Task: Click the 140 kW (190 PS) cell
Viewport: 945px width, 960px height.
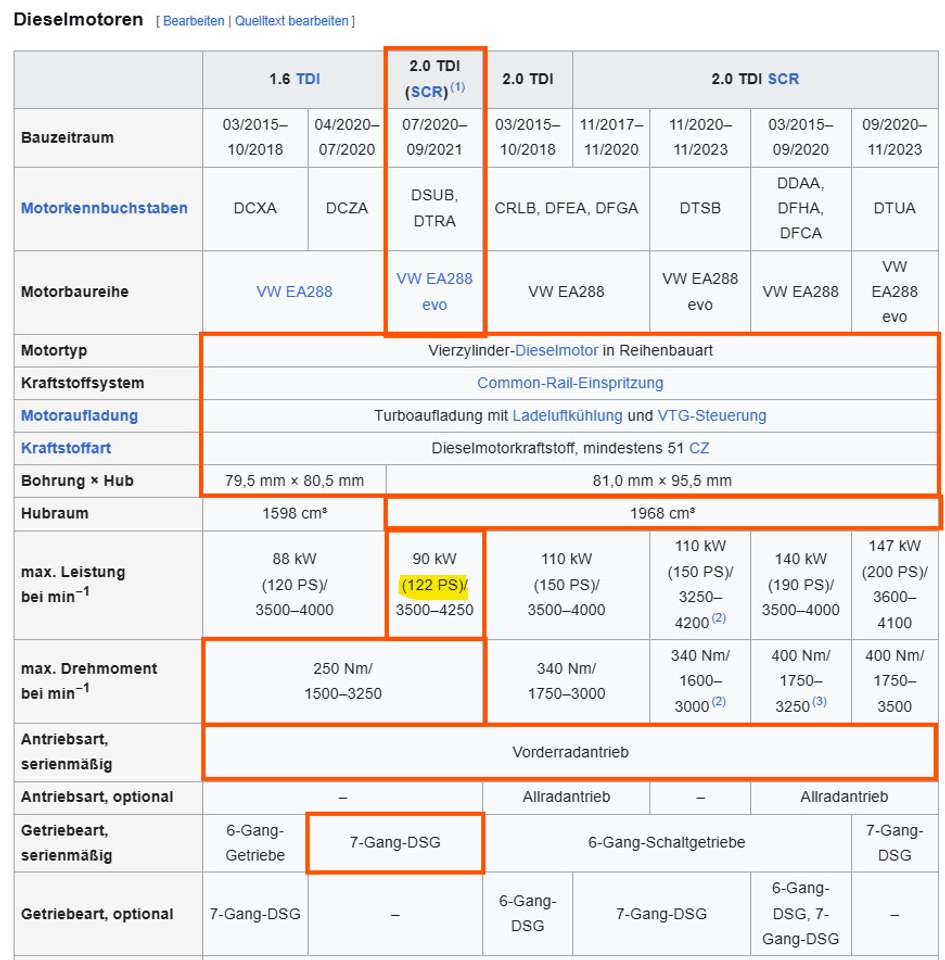Action: (x=801, y=585)
